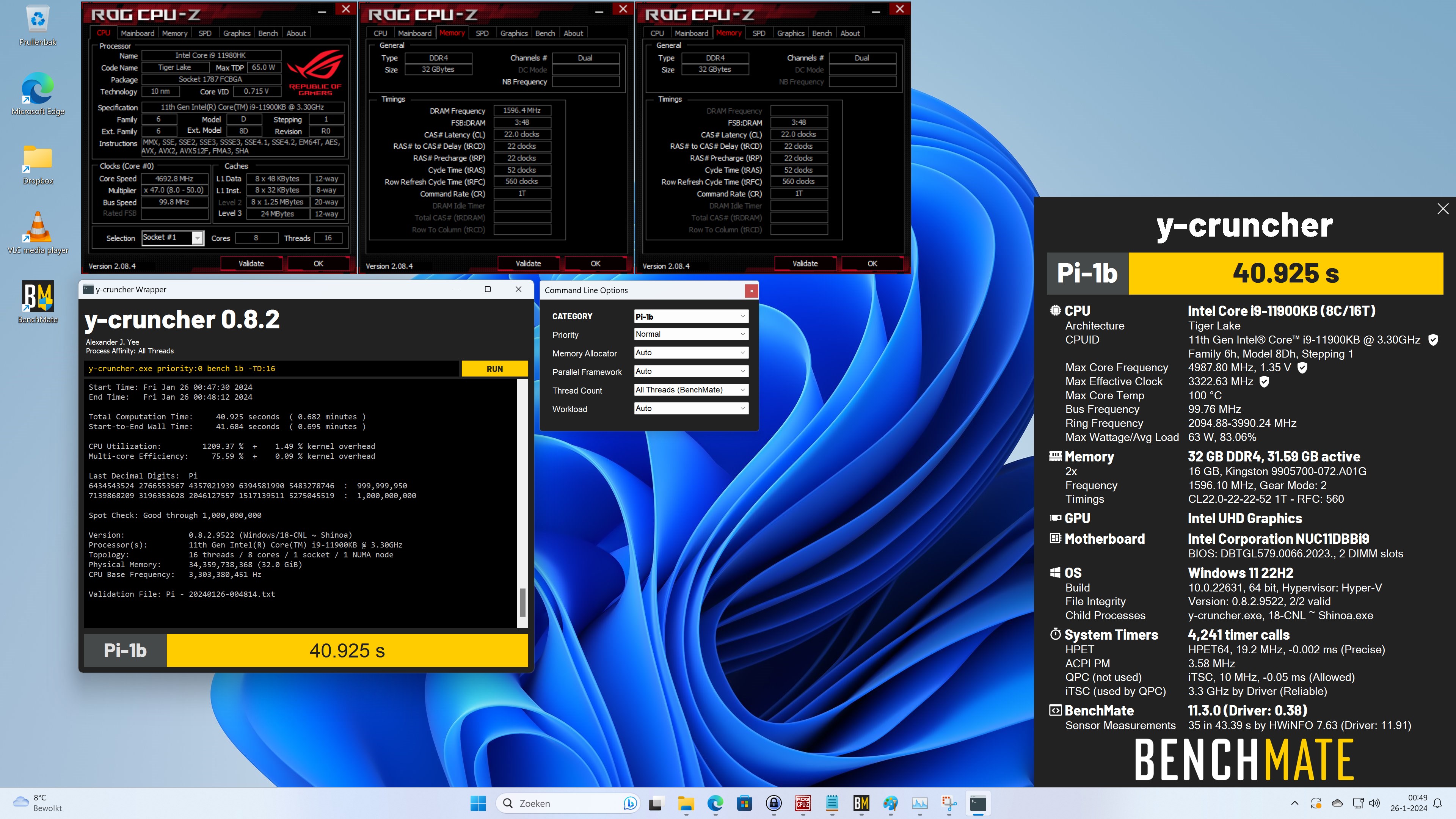The image size is (1456, 819).
Task: Show hidden system tray icons chevron
Action: [1295, 803]
